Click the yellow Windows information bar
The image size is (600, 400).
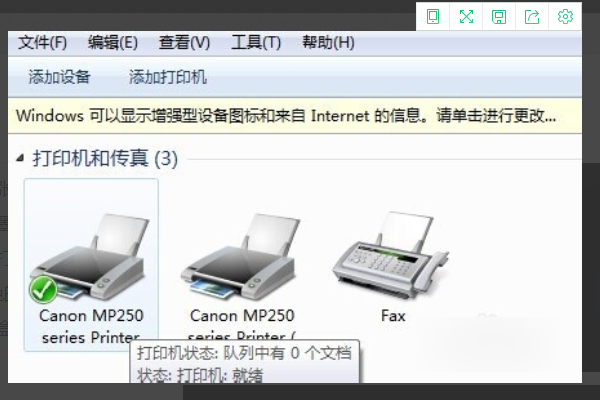pos(295,116)
